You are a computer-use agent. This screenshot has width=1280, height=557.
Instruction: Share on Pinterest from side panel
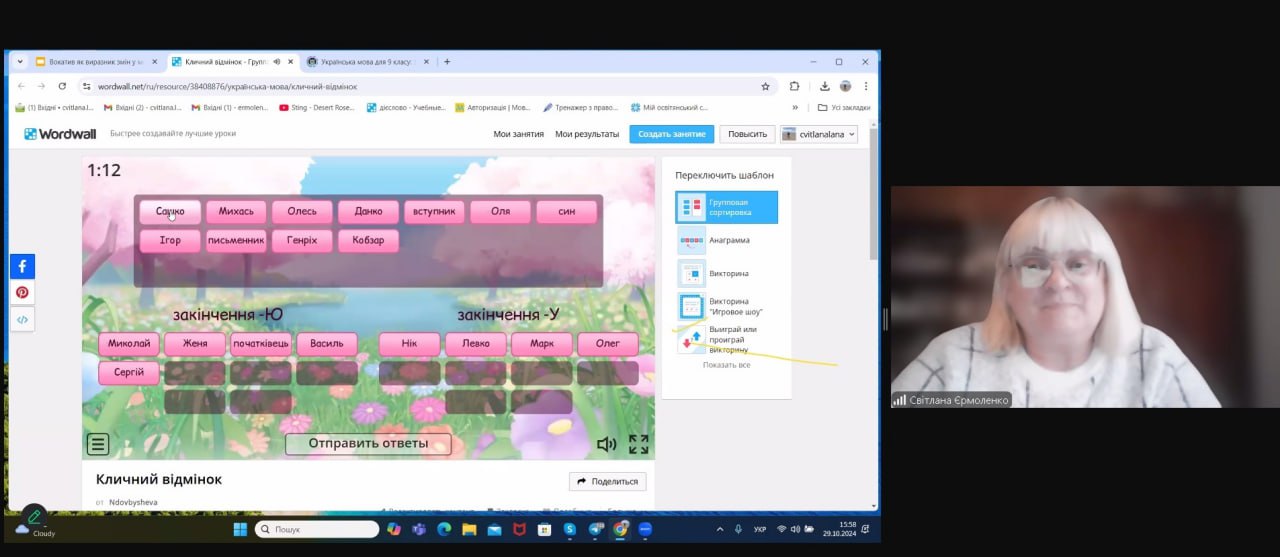pyautogui.click(x=22, y=293)
